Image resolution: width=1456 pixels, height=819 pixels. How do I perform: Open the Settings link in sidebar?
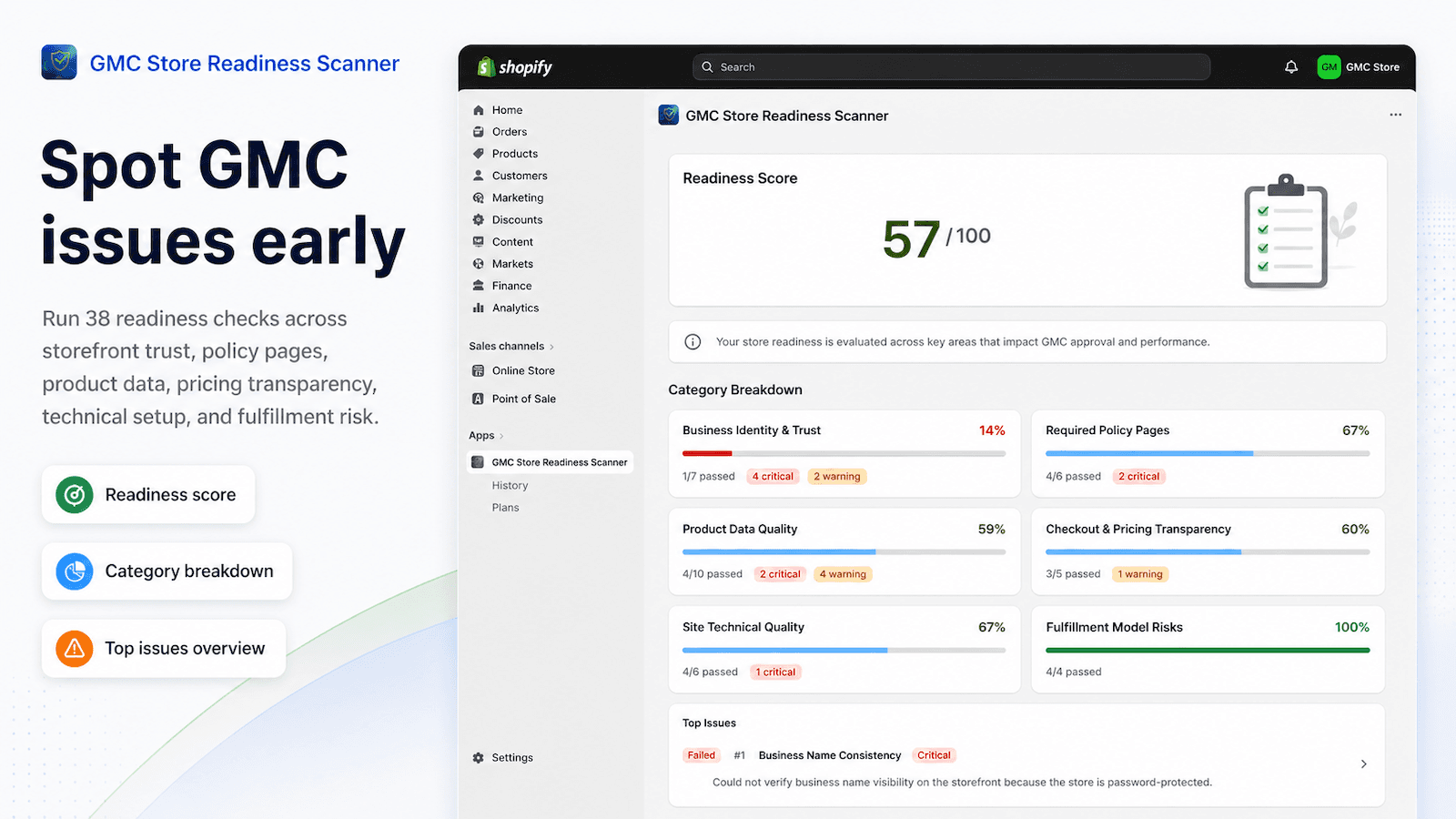point(512,757)
